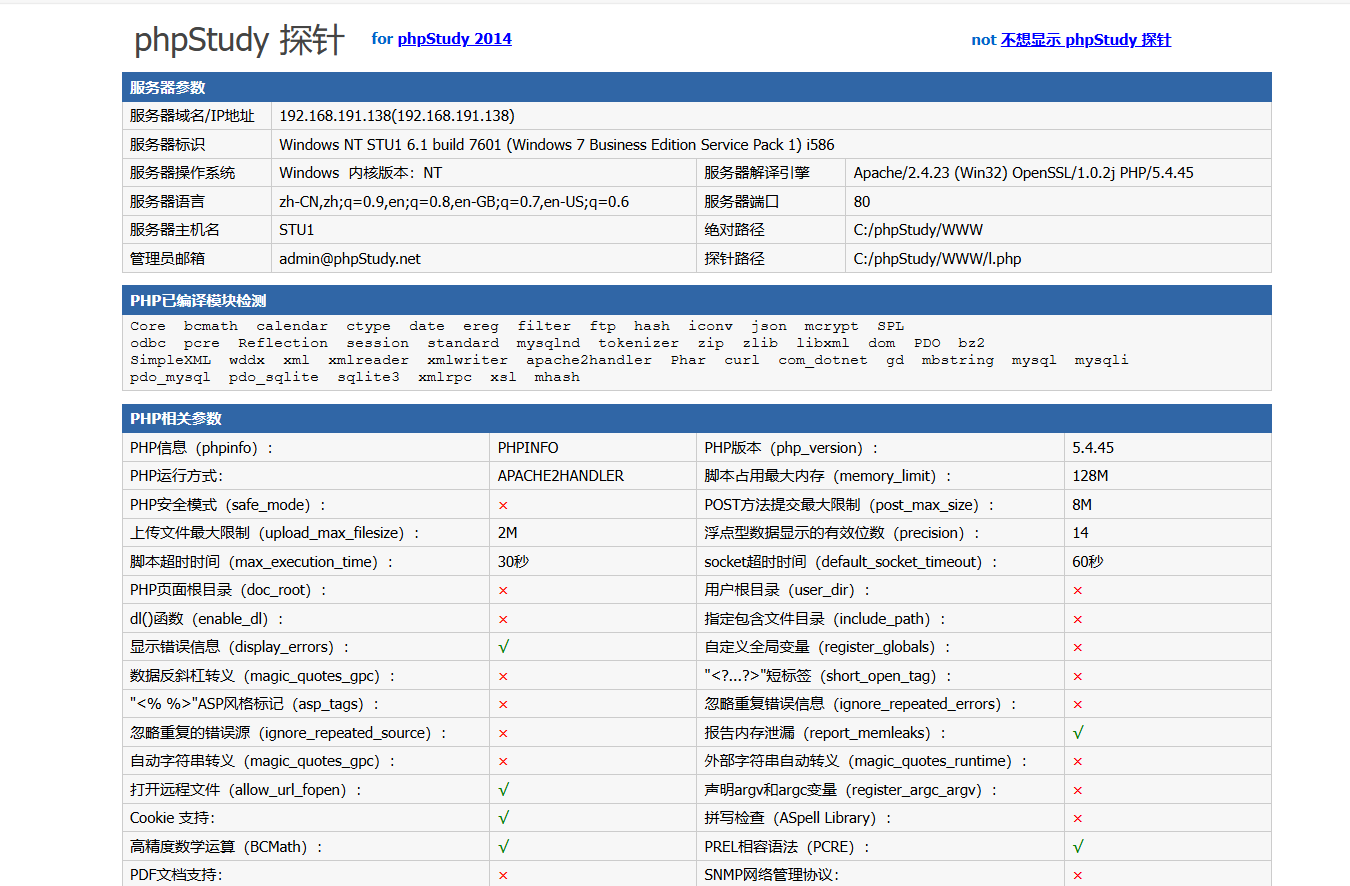
Task: Click the × mark for register_globals
Action: point(1078,648)
